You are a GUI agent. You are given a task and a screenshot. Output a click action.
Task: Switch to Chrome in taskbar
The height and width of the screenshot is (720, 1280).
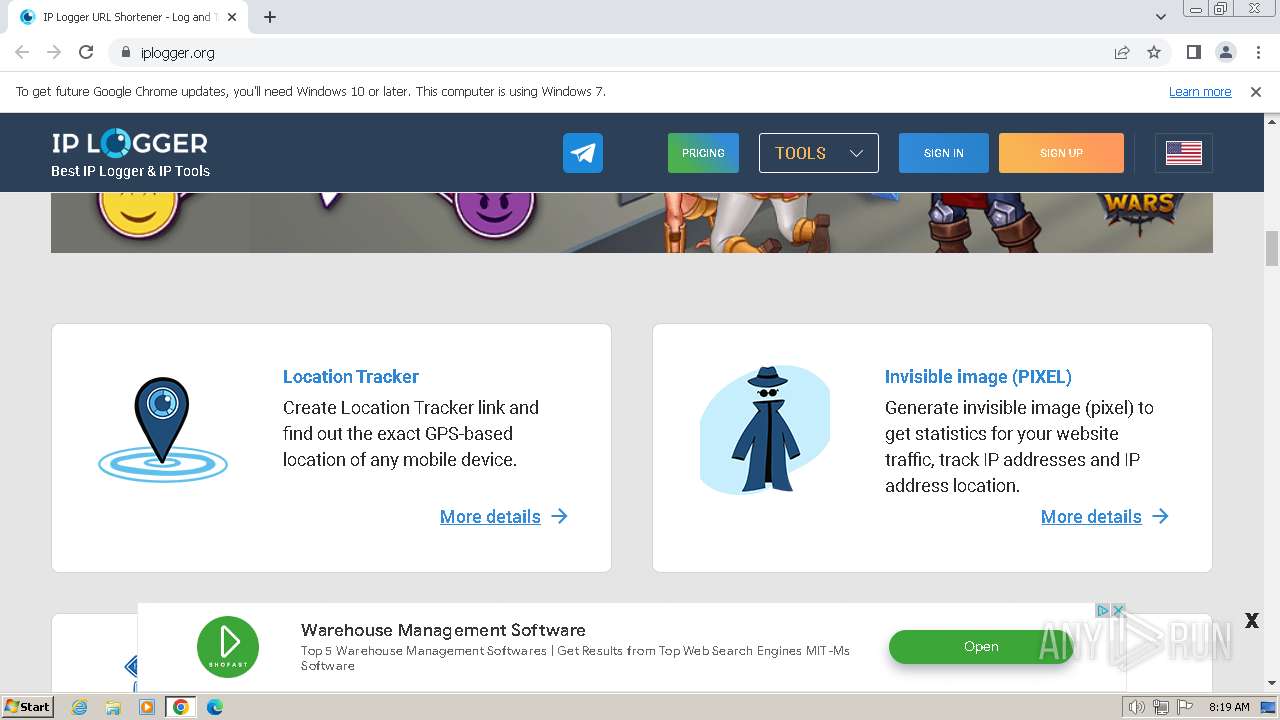pos(181,707)
